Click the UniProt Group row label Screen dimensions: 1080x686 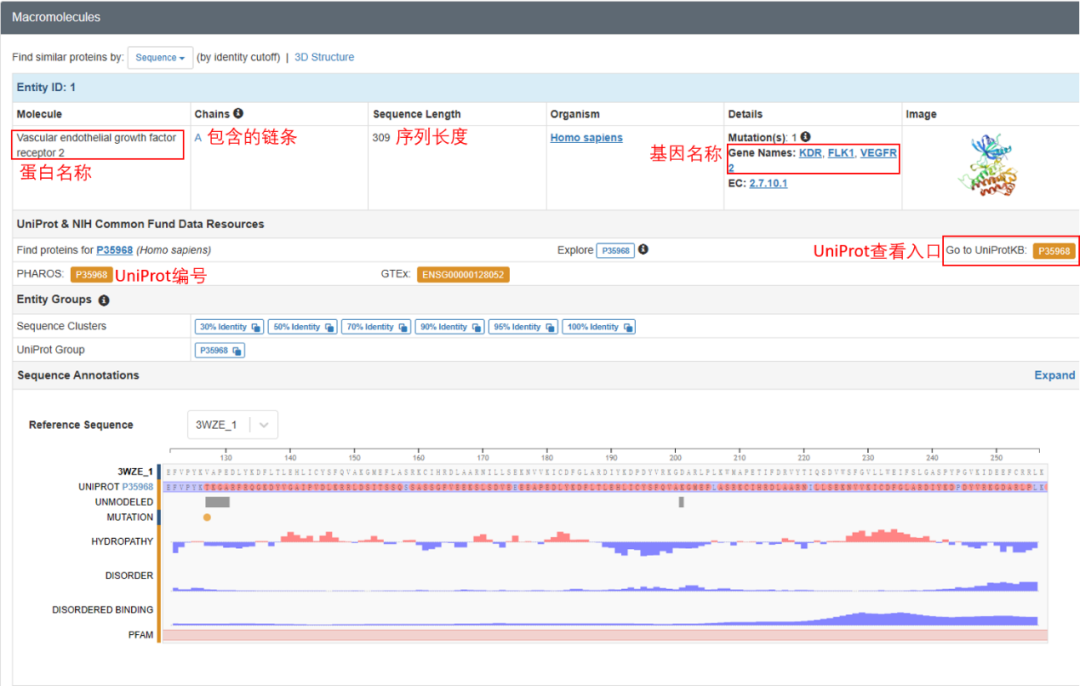[x=50, y=350]
